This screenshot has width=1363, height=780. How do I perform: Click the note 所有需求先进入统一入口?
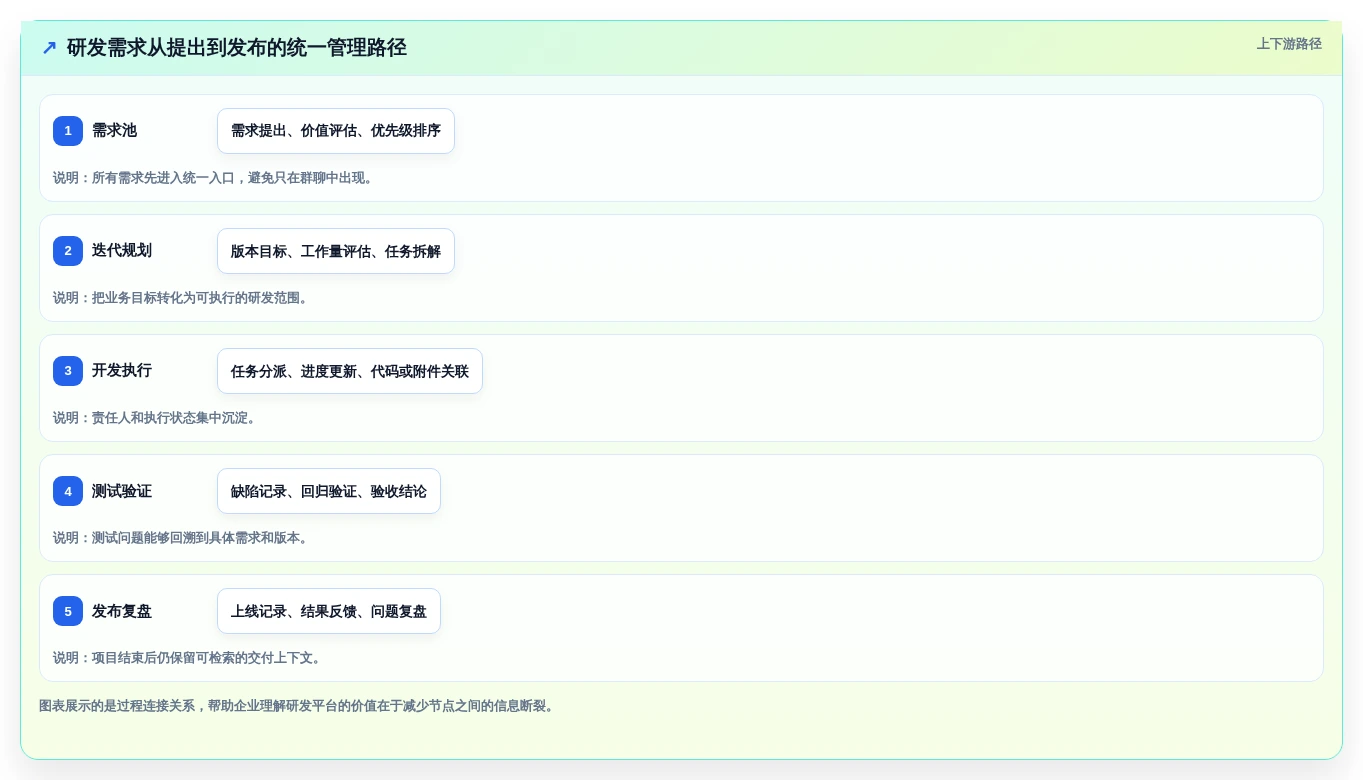pos(215,178)
